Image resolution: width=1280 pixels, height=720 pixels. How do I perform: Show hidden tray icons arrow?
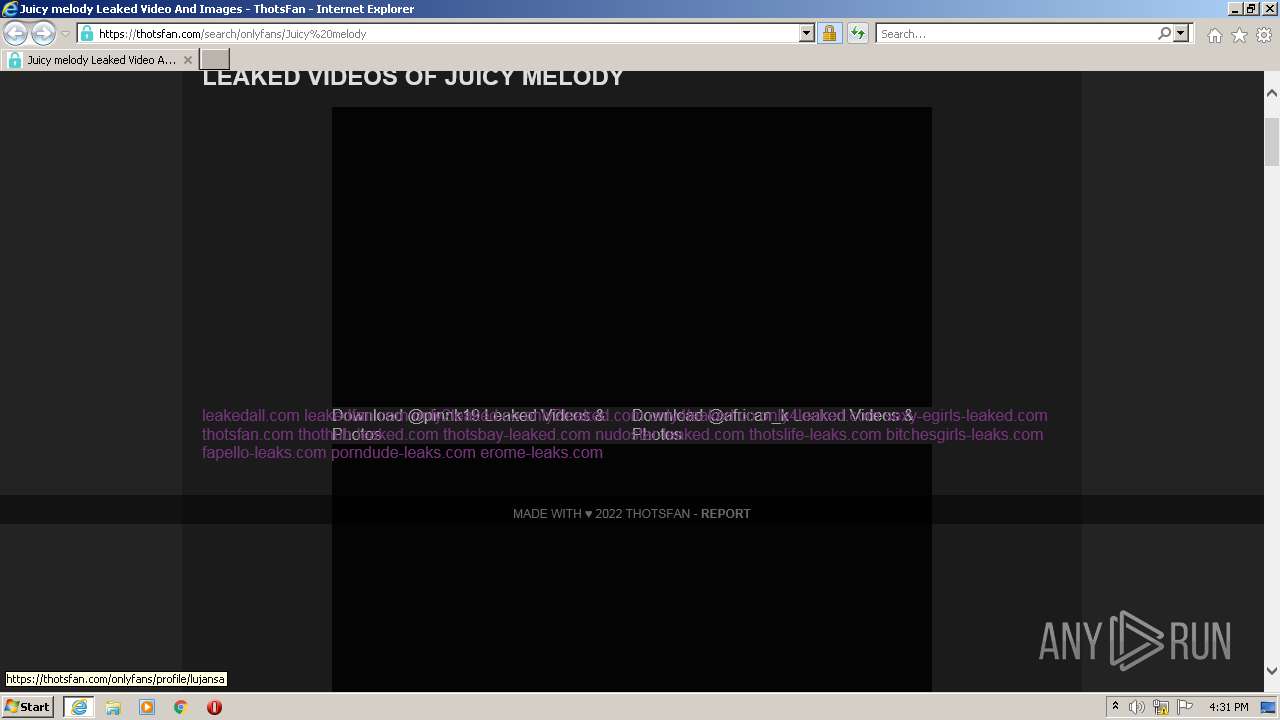[x=1115, y=707]
